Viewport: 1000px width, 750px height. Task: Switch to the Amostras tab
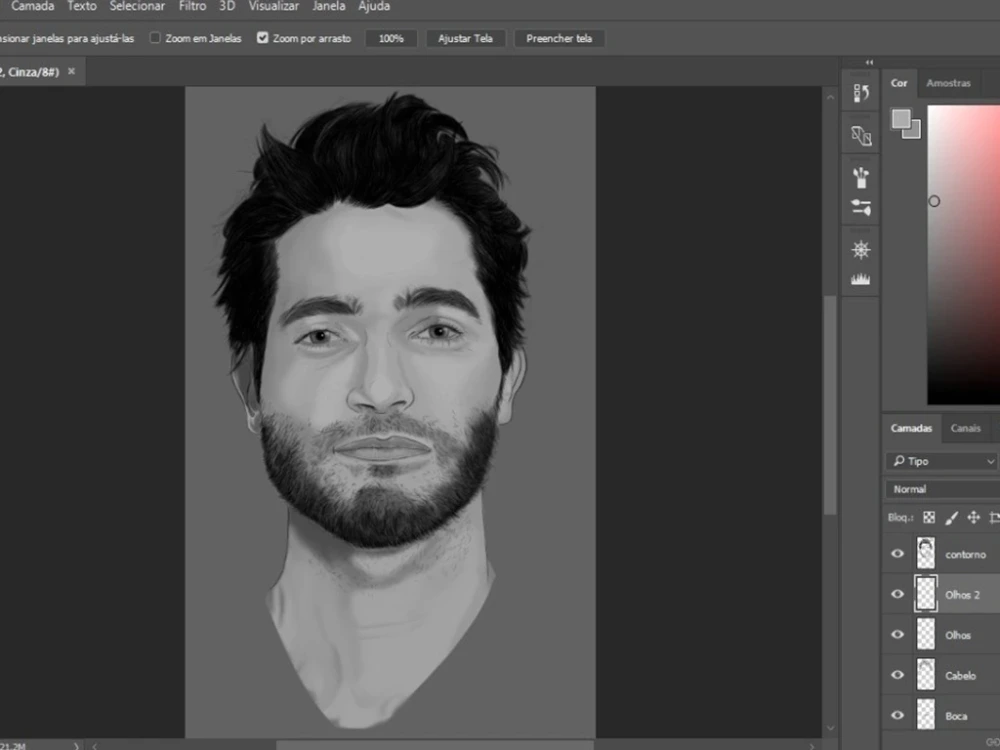click(x=948, y=83)
